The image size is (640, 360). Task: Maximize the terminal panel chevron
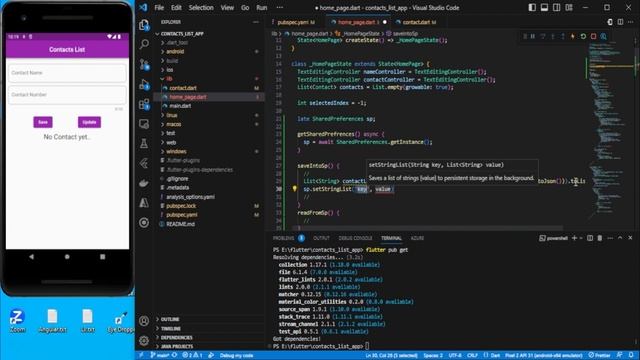coord(620,238)
